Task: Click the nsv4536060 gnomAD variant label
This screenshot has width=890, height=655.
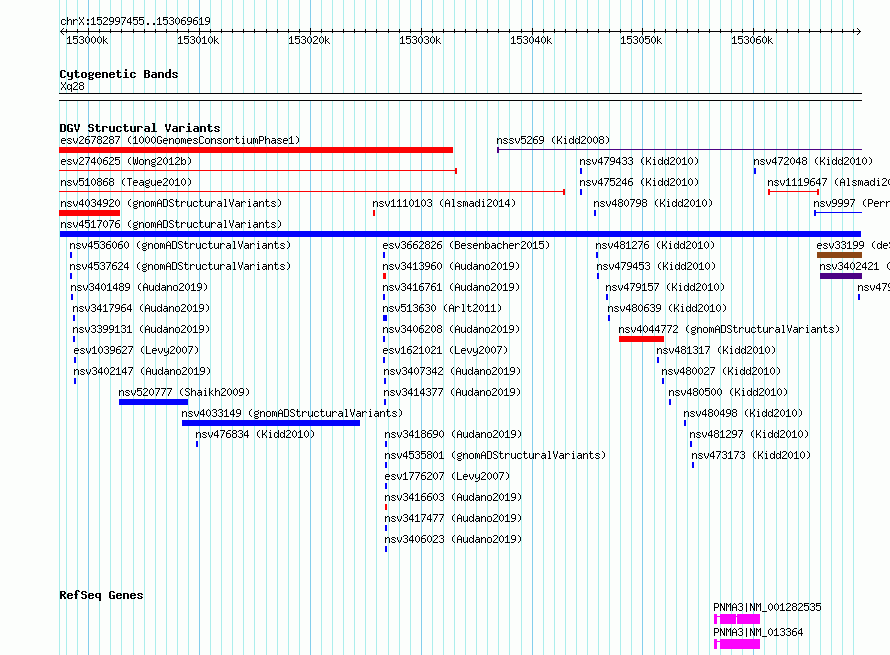Action: tap(180, 245)
